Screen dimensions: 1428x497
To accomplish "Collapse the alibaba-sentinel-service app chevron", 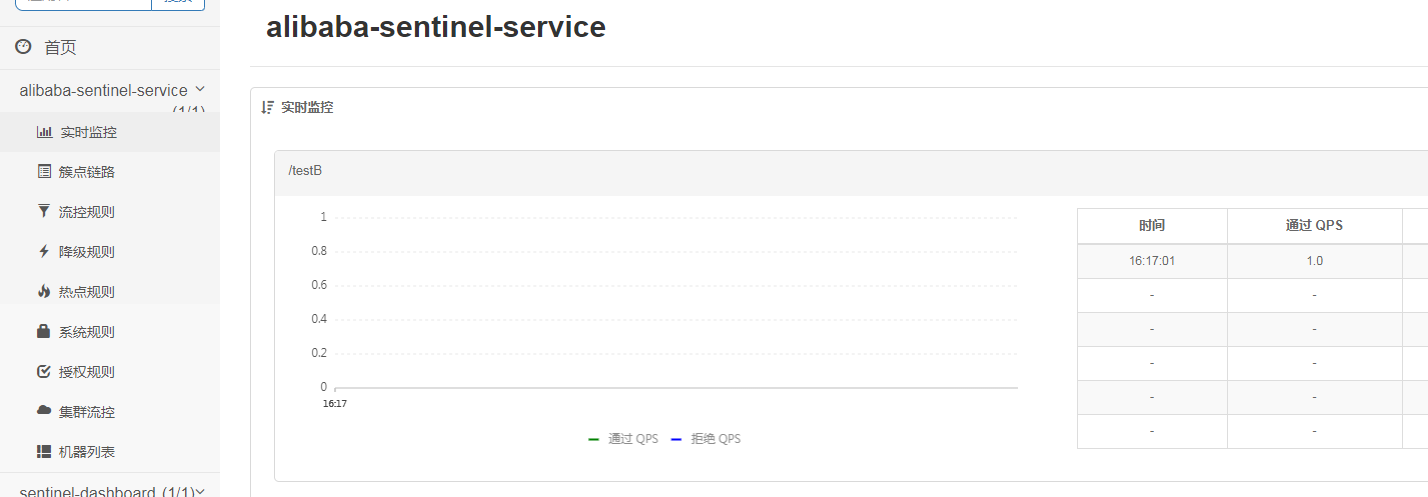I will pos(200,90).
